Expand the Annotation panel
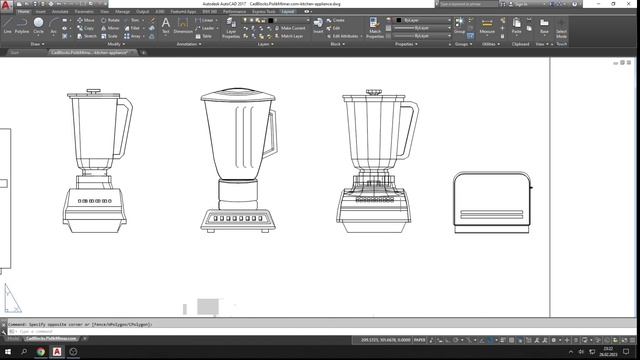Viewport: 640px width, 360px height. tap(189, 44)
